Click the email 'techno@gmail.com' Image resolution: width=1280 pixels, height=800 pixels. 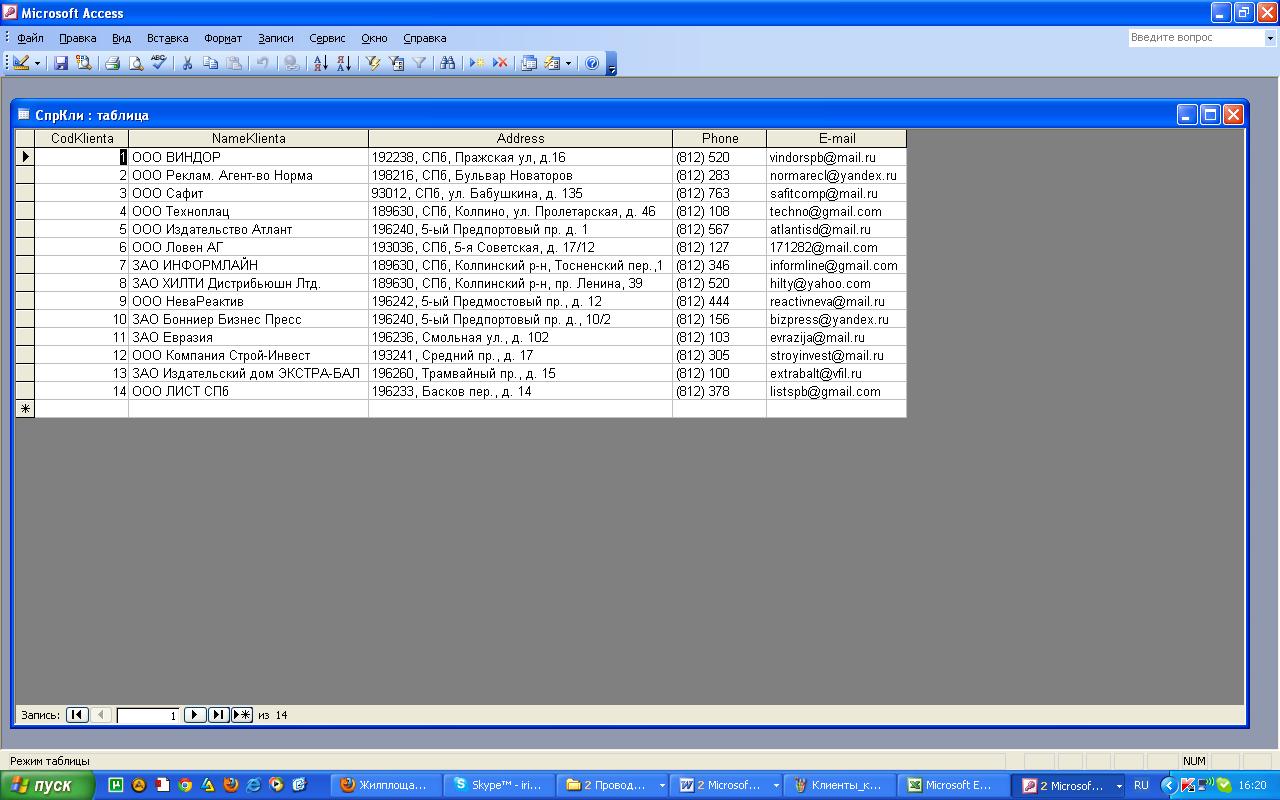826,211
